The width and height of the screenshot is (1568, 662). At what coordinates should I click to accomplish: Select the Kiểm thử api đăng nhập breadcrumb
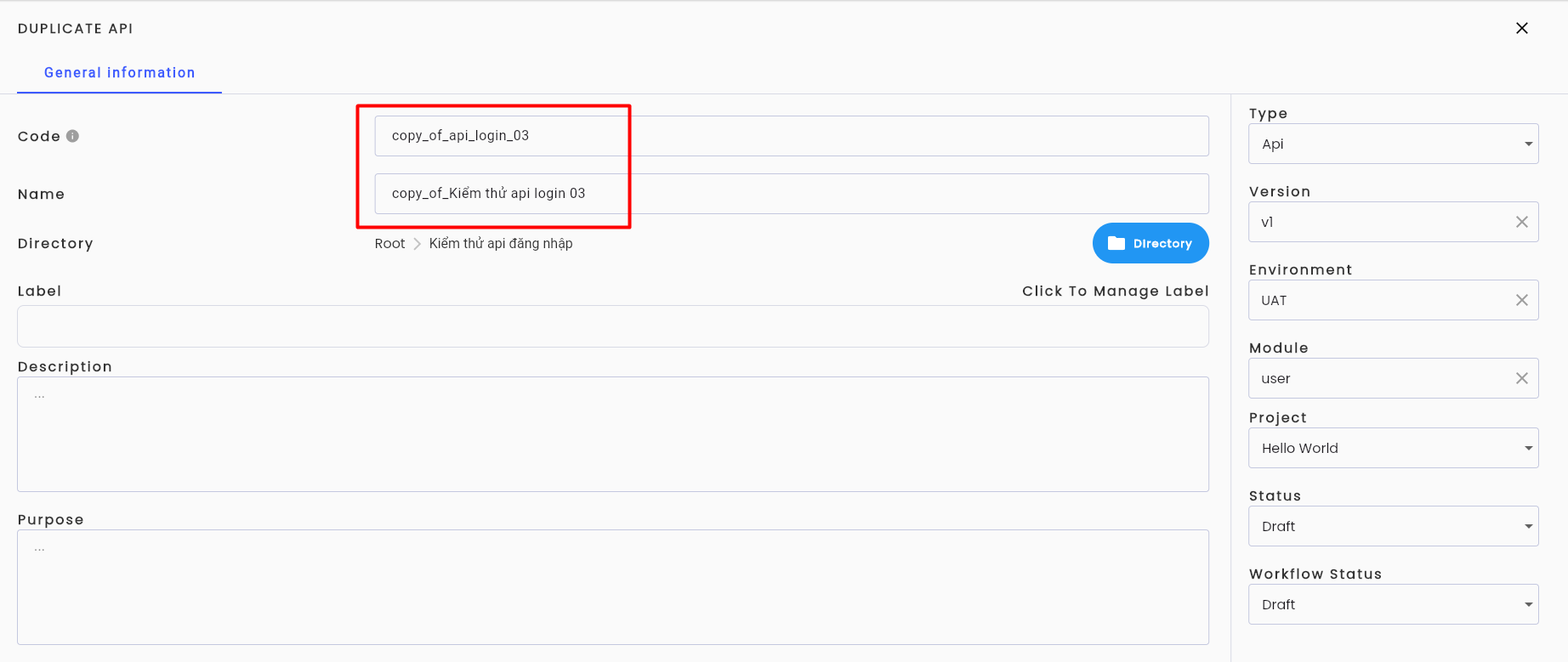[501, 243]
